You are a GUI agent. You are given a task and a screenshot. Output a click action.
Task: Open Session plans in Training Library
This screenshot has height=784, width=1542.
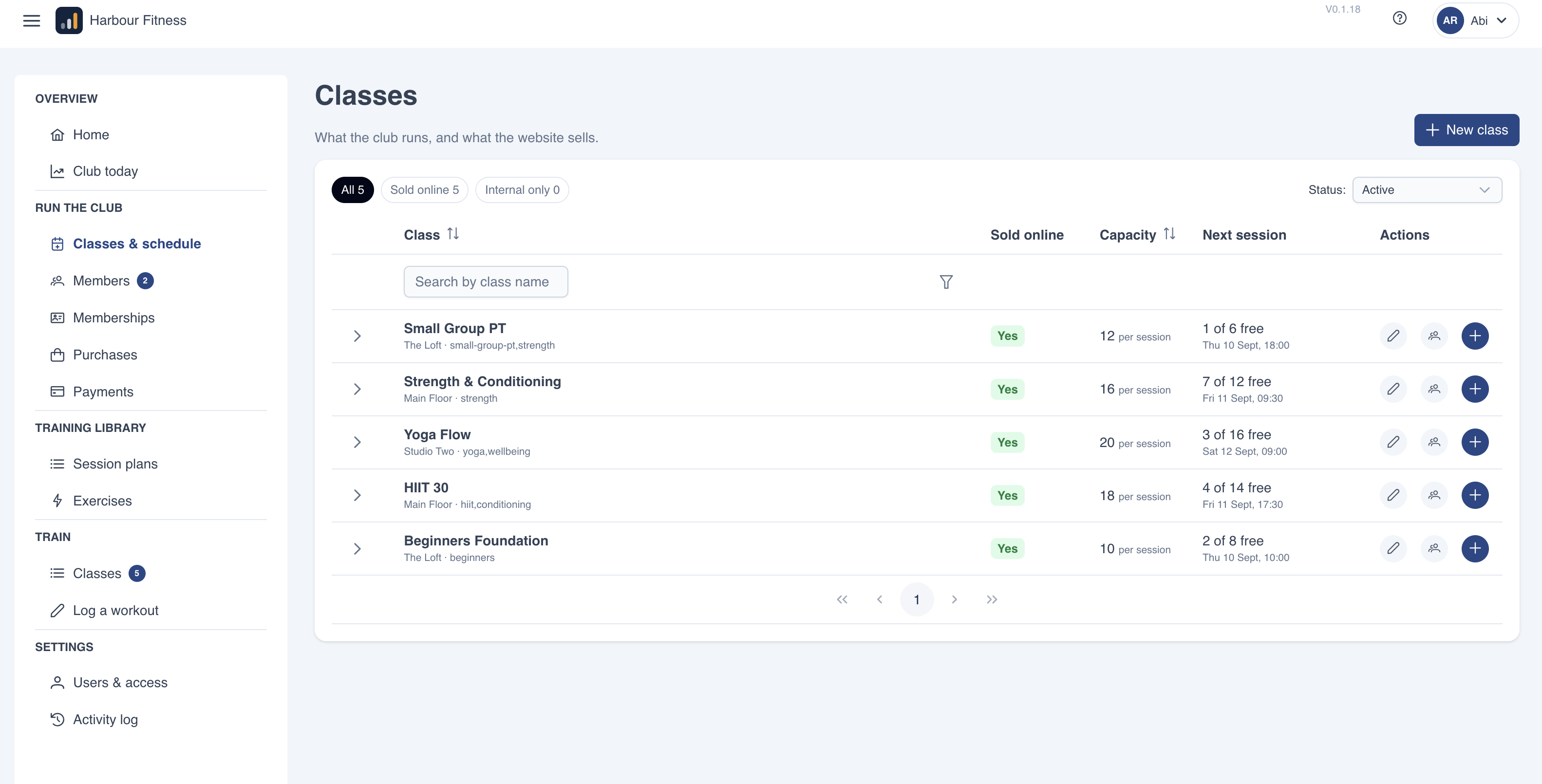click(x=115, y=464)
